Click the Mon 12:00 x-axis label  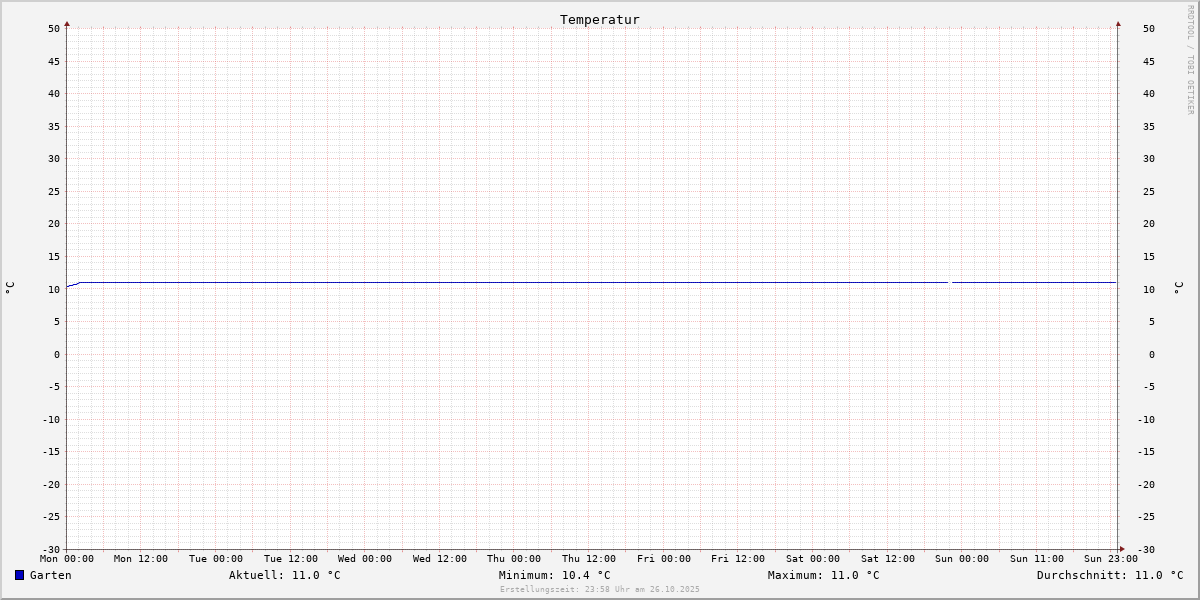(x=141, y=559)
